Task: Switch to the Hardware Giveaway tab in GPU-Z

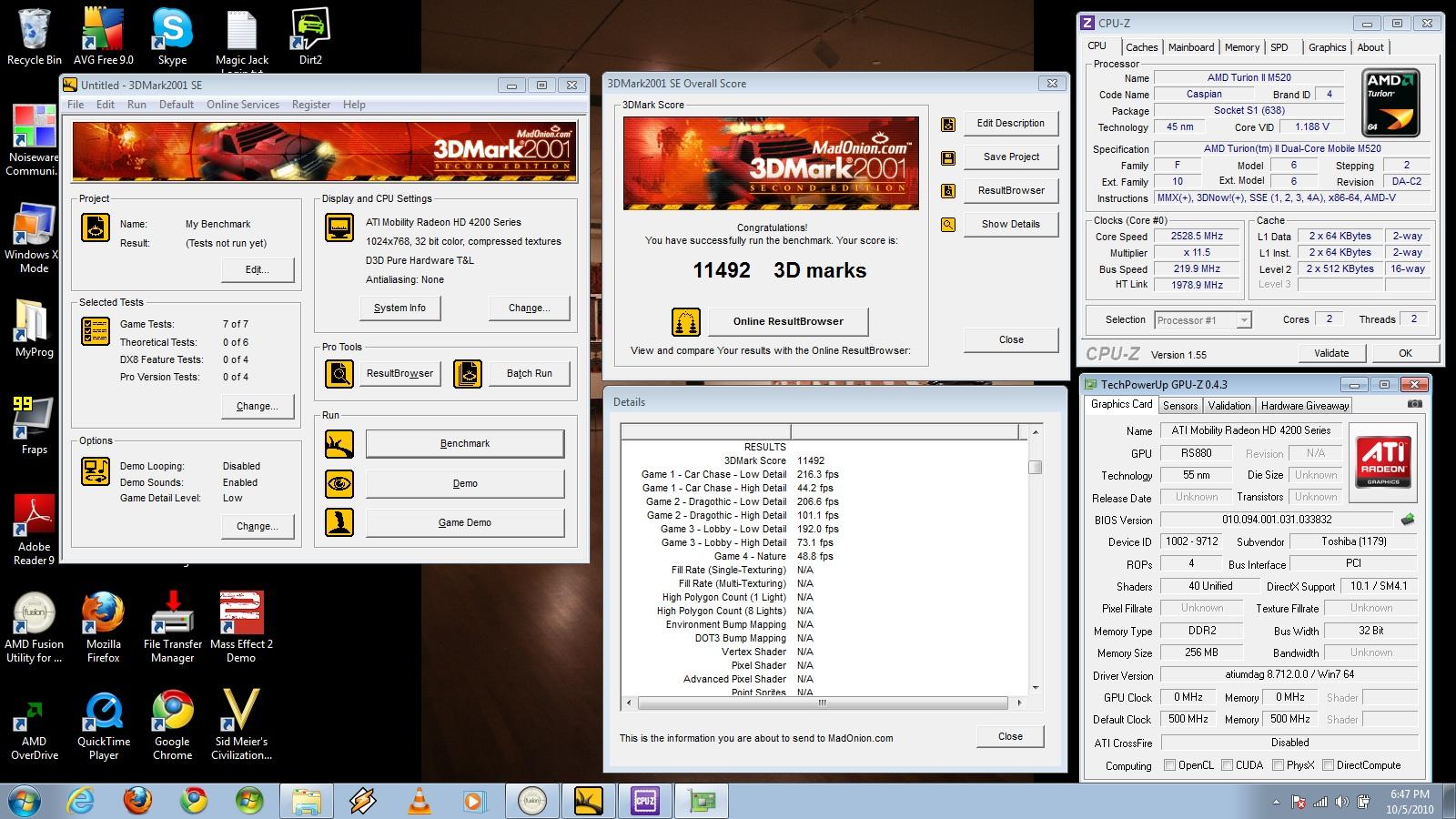Action: coord(1305,406)
